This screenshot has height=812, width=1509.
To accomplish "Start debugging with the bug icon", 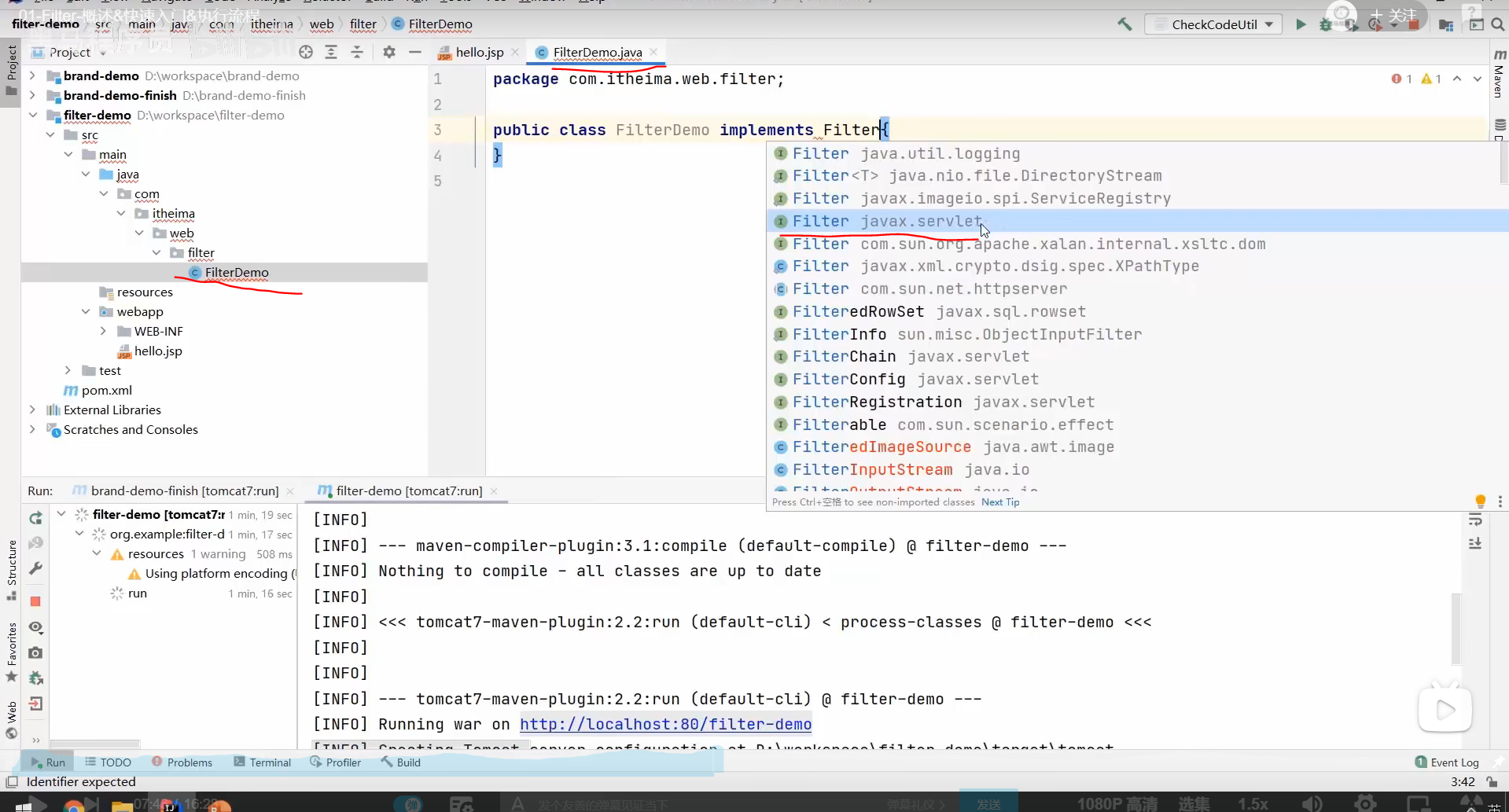I will (1326, 24).
